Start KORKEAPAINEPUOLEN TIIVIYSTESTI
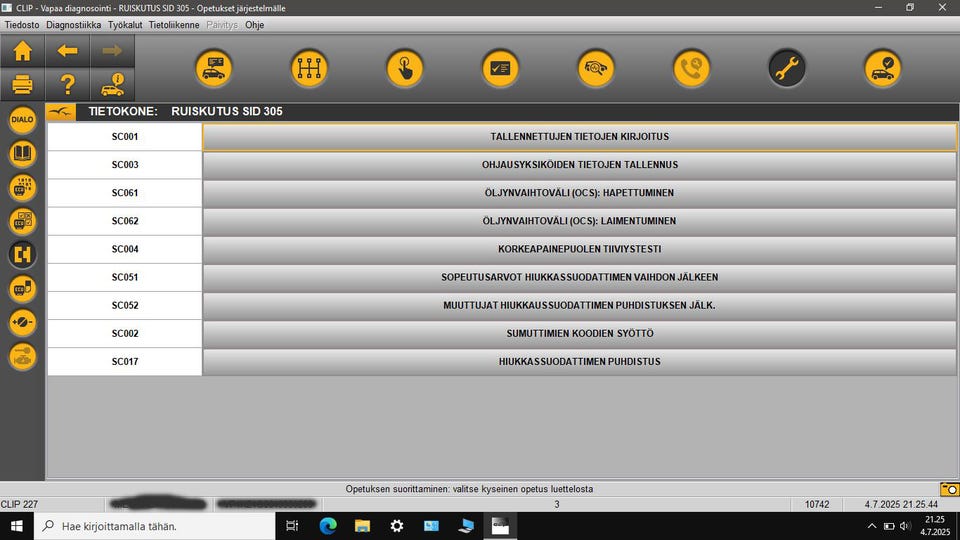Image resolution: width=960 pixels, height=540 pixels. [x=579, y=249]
